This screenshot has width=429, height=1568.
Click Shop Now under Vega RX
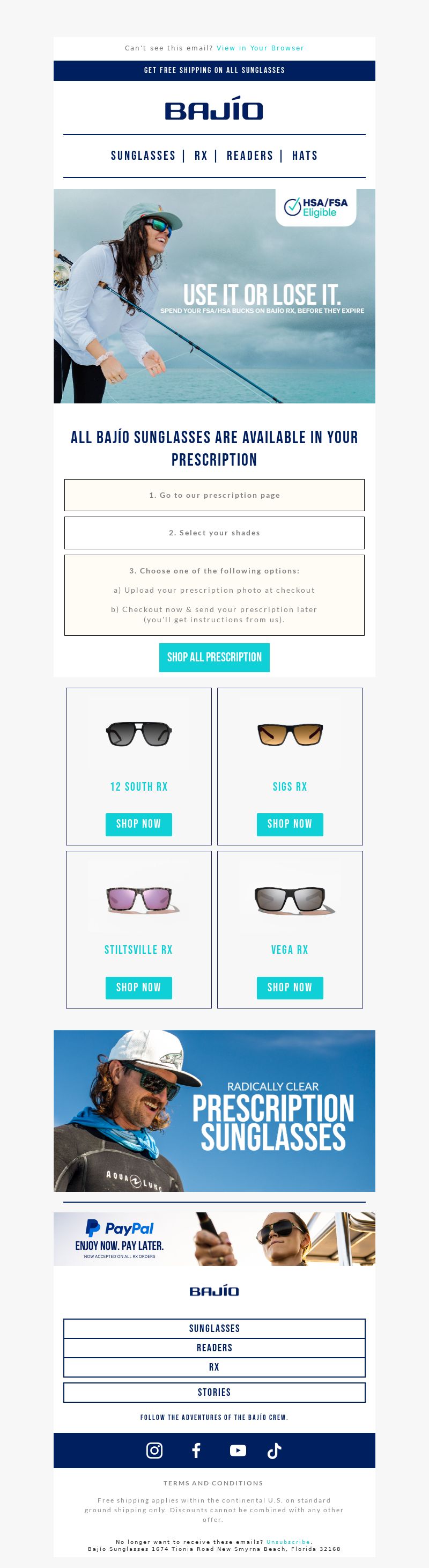290,987
